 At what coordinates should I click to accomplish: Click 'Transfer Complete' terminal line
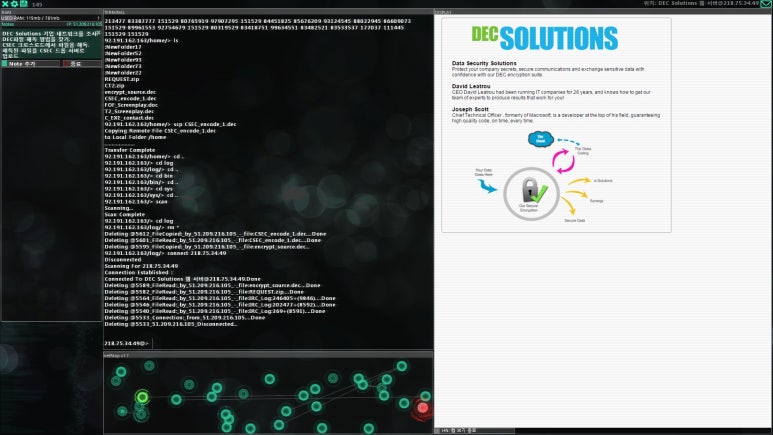click(130, 150)
